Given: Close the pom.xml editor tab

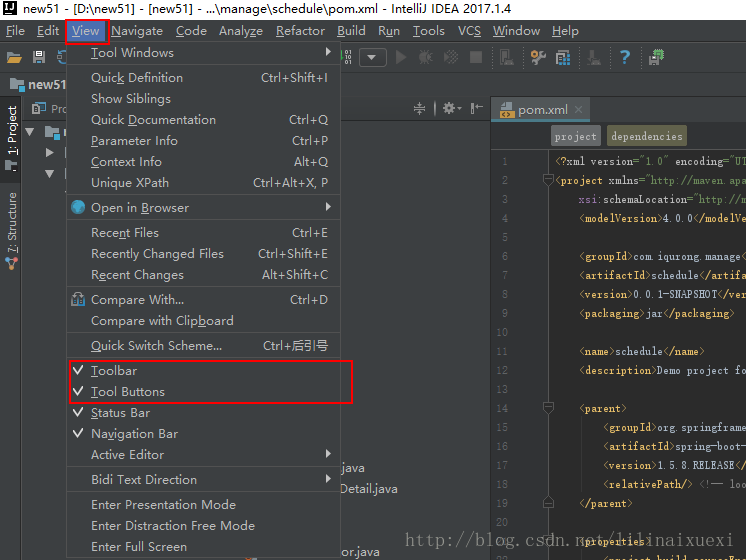Looking at the screenshot, I should [578, 109].
